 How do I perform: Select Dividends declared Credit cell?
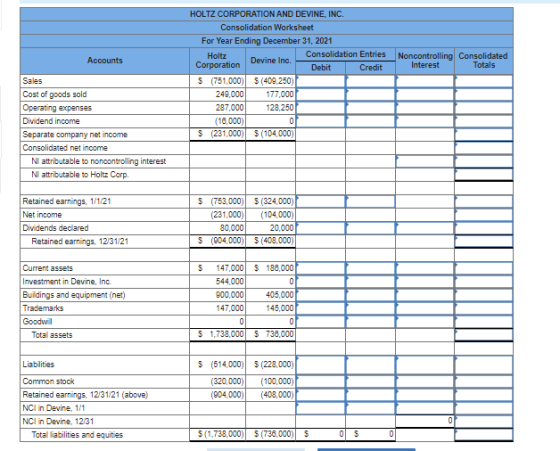pyautogui.click(x=370, y=228)
